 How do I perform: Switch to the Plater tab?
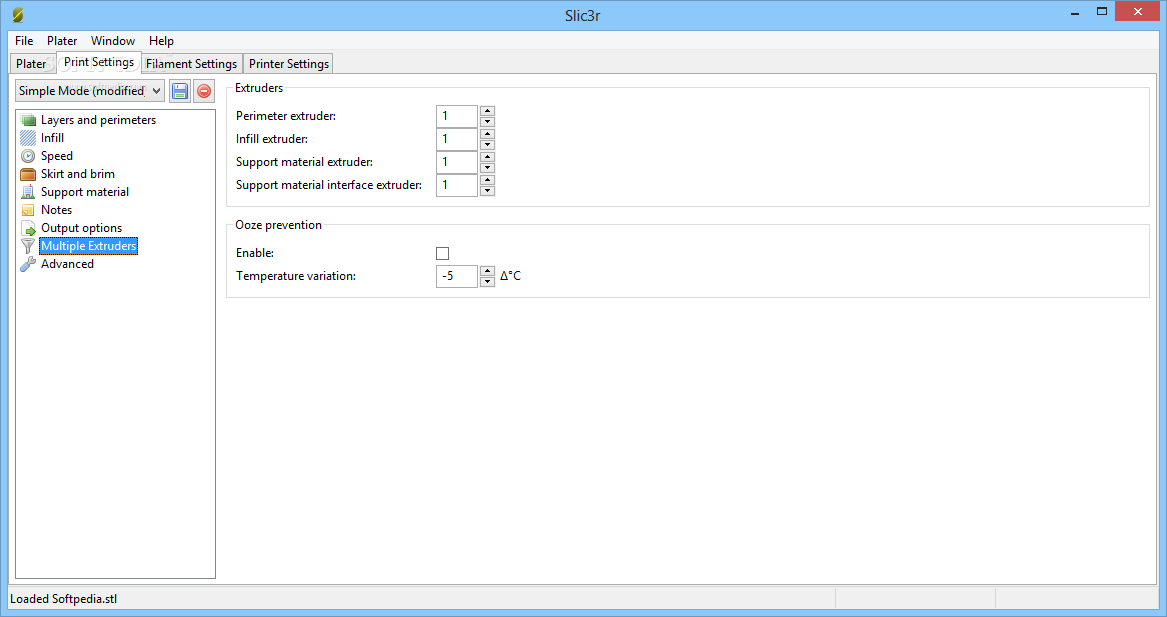point(31,64)
